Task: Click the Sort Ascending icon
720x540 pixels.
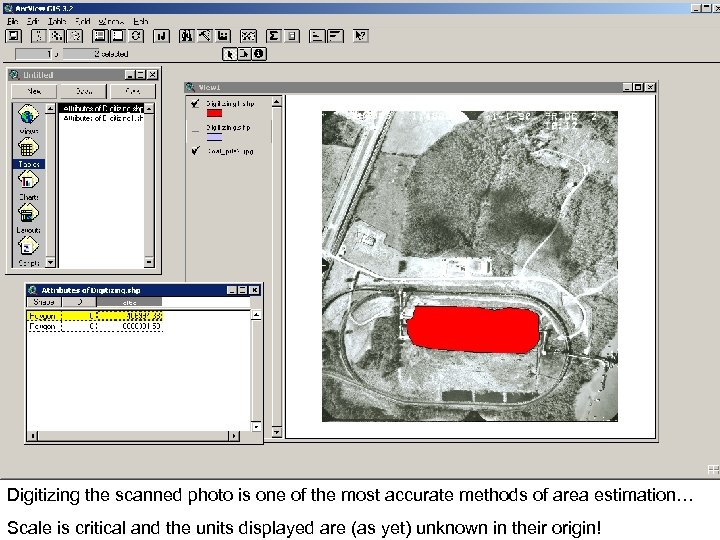Action: [x=317, y=36]
